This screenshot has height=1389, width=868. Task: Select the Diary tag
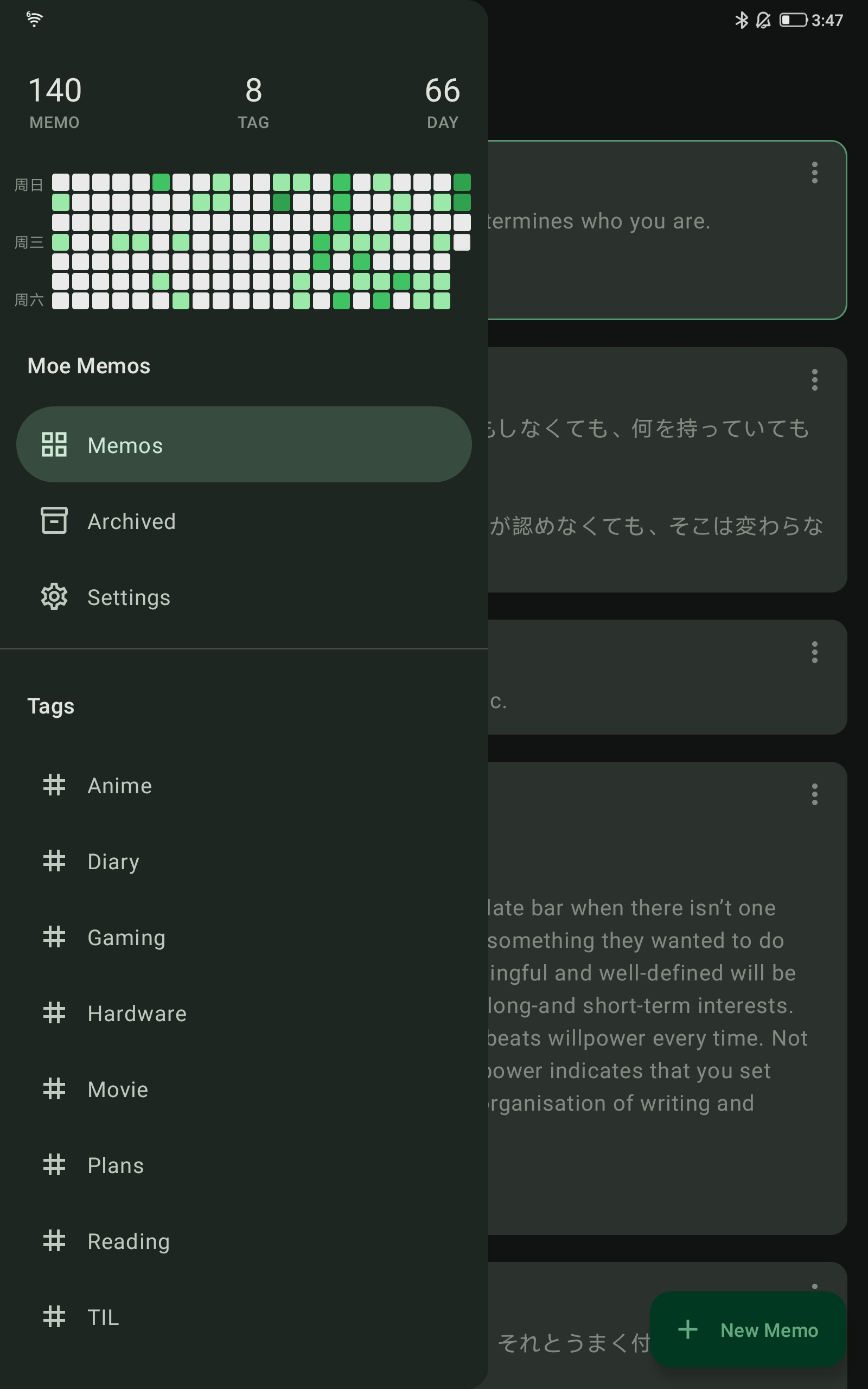coord(113,861)
